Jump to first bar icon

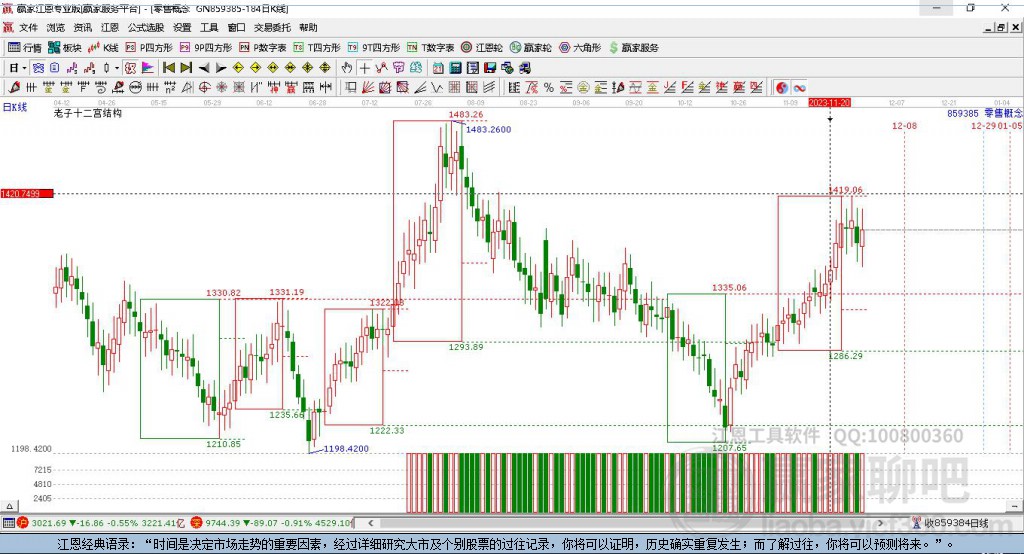168,68
